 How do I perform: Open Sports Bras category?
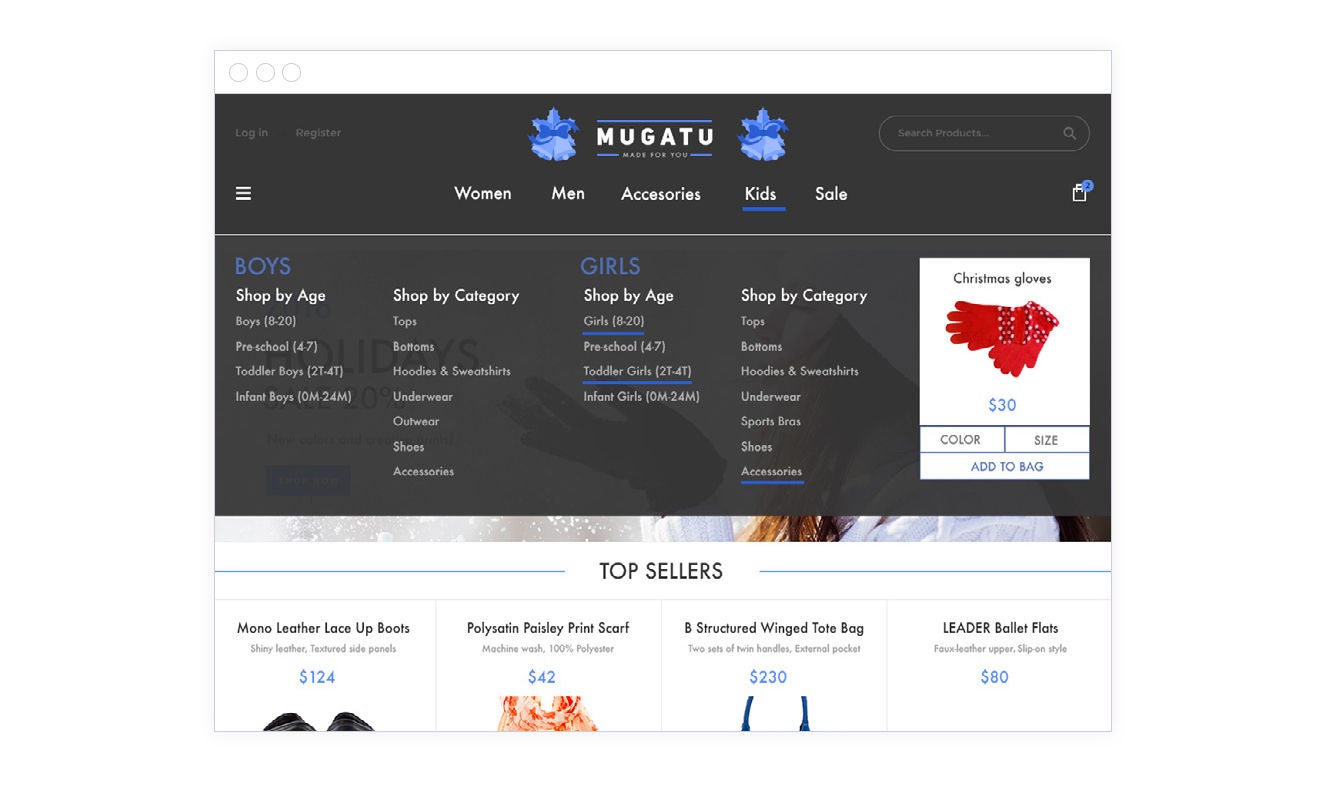pyautogui.click(x=771, y=422)
